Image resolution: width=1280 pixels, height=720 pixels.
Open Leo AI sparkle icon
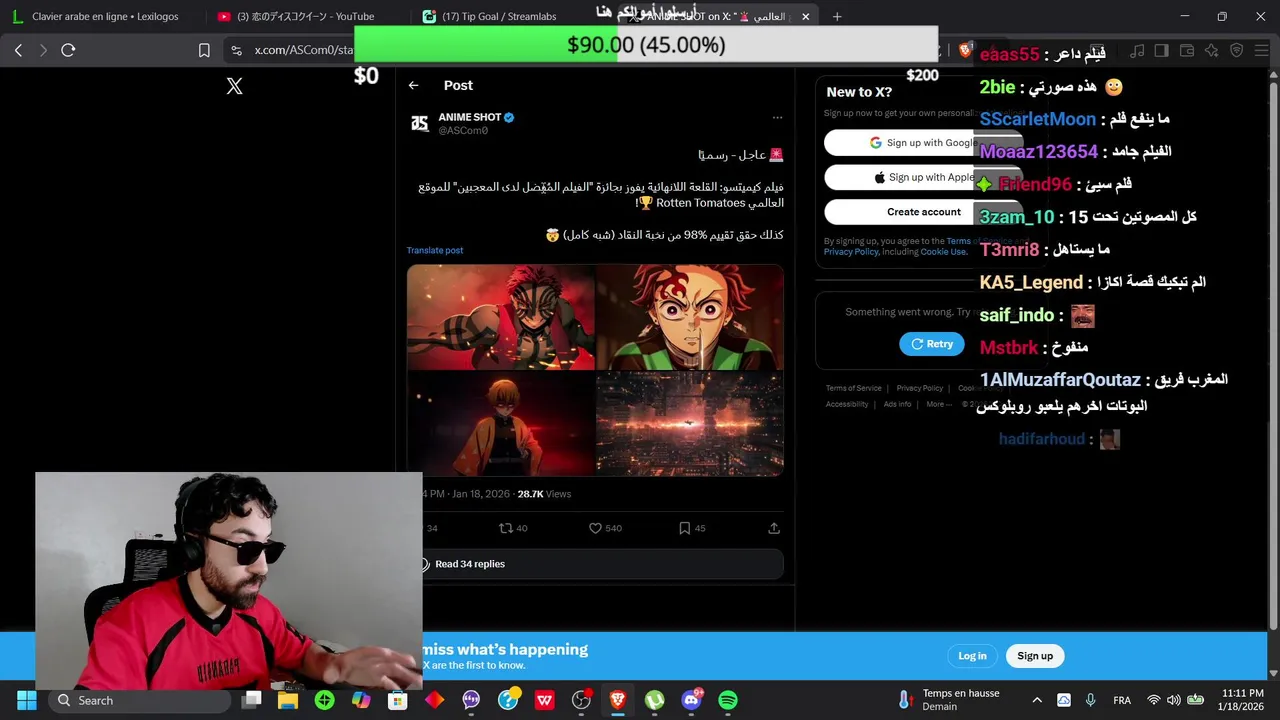point(1211,50)
